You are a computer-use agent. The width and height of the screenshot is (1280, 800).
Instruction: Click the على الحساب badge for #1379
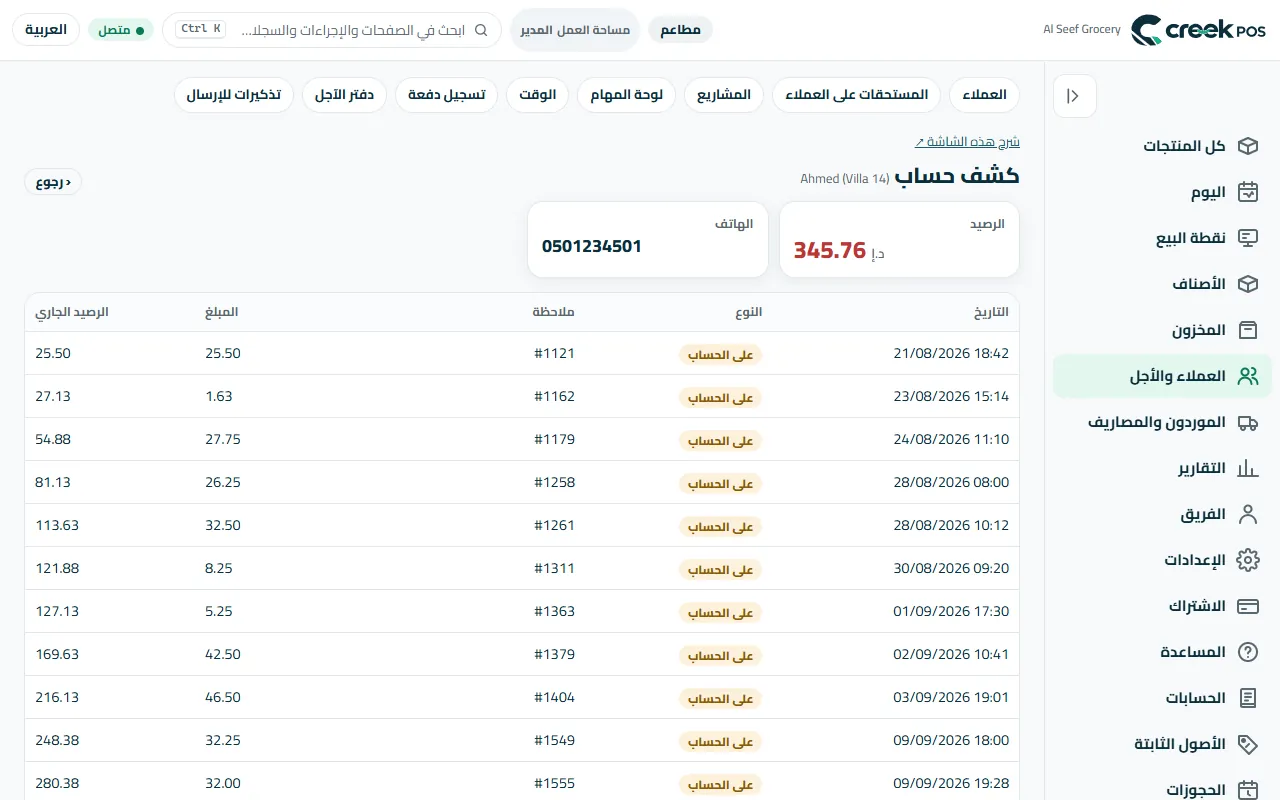tap(720, 656)
